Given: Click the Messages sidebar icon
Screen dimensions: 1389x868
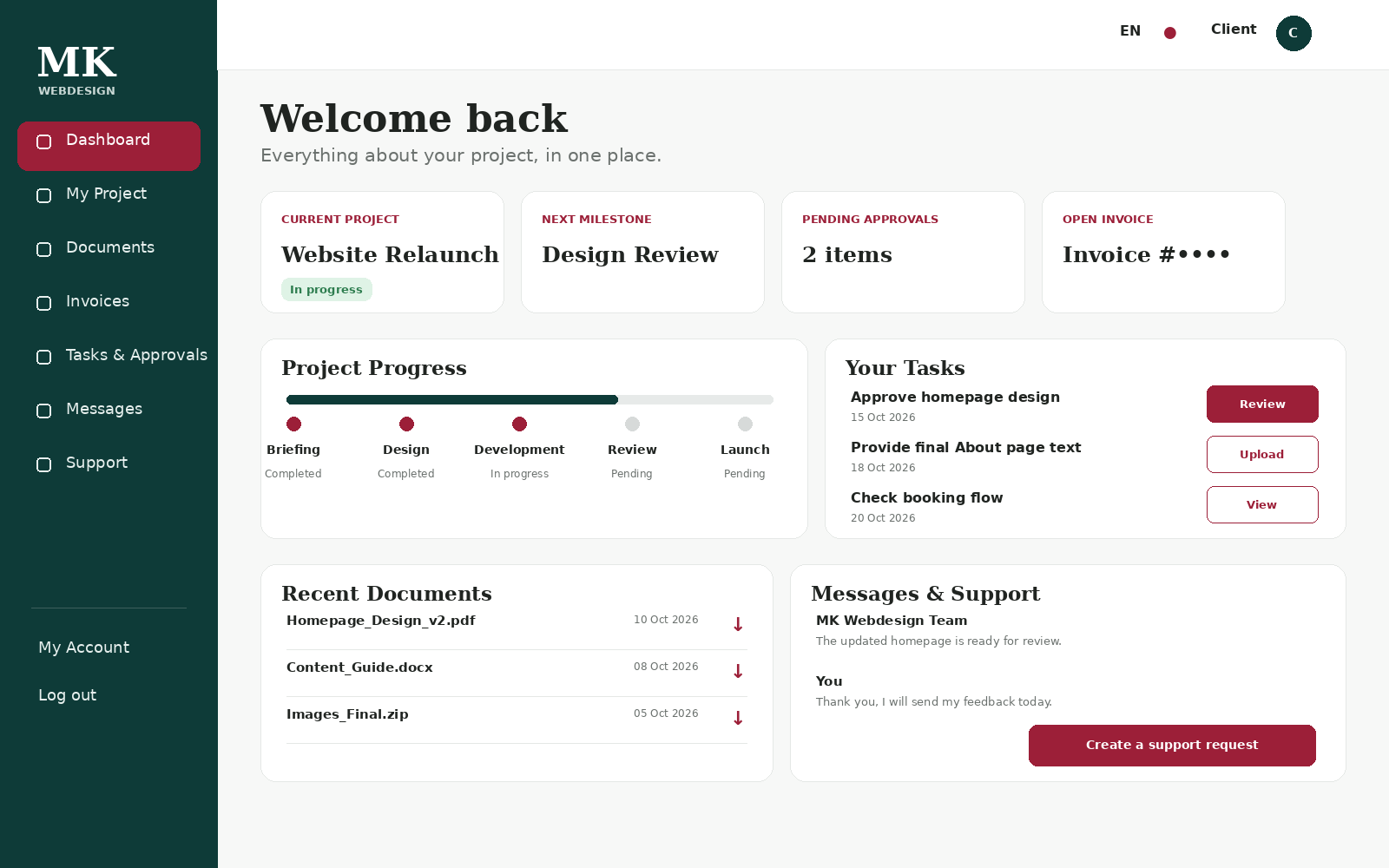Looking at the screenshot, I should click(x=44, y=411).
